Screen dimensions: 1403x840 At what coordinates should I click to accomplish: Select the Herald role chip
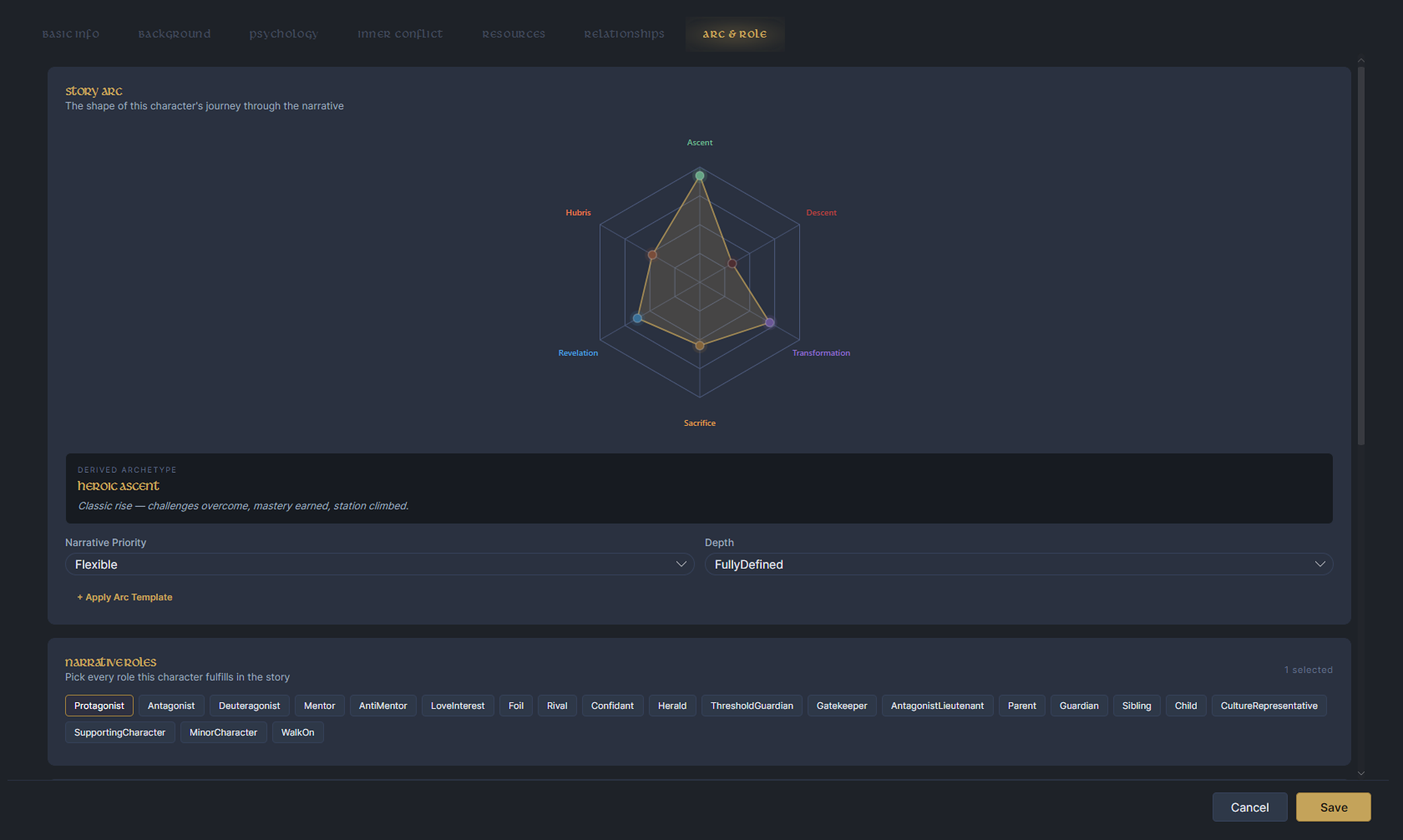672,706
